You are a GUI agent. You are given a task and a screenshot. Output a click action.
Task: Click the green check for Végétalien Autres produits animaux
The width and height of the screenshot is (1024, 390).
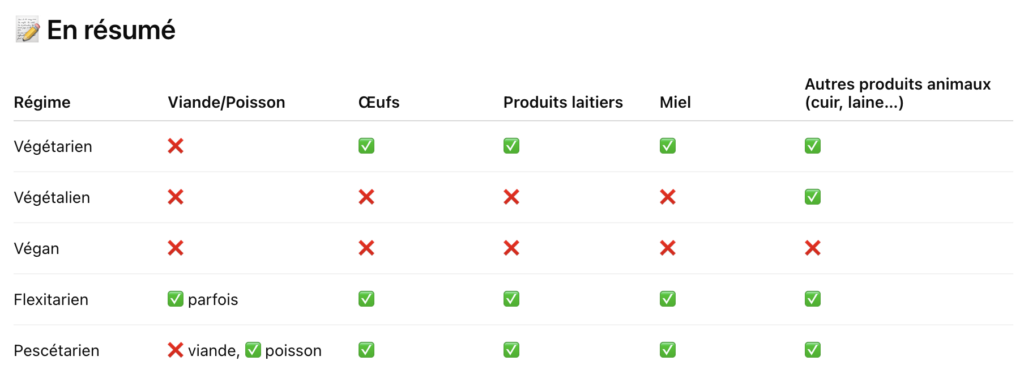(812, 197)
